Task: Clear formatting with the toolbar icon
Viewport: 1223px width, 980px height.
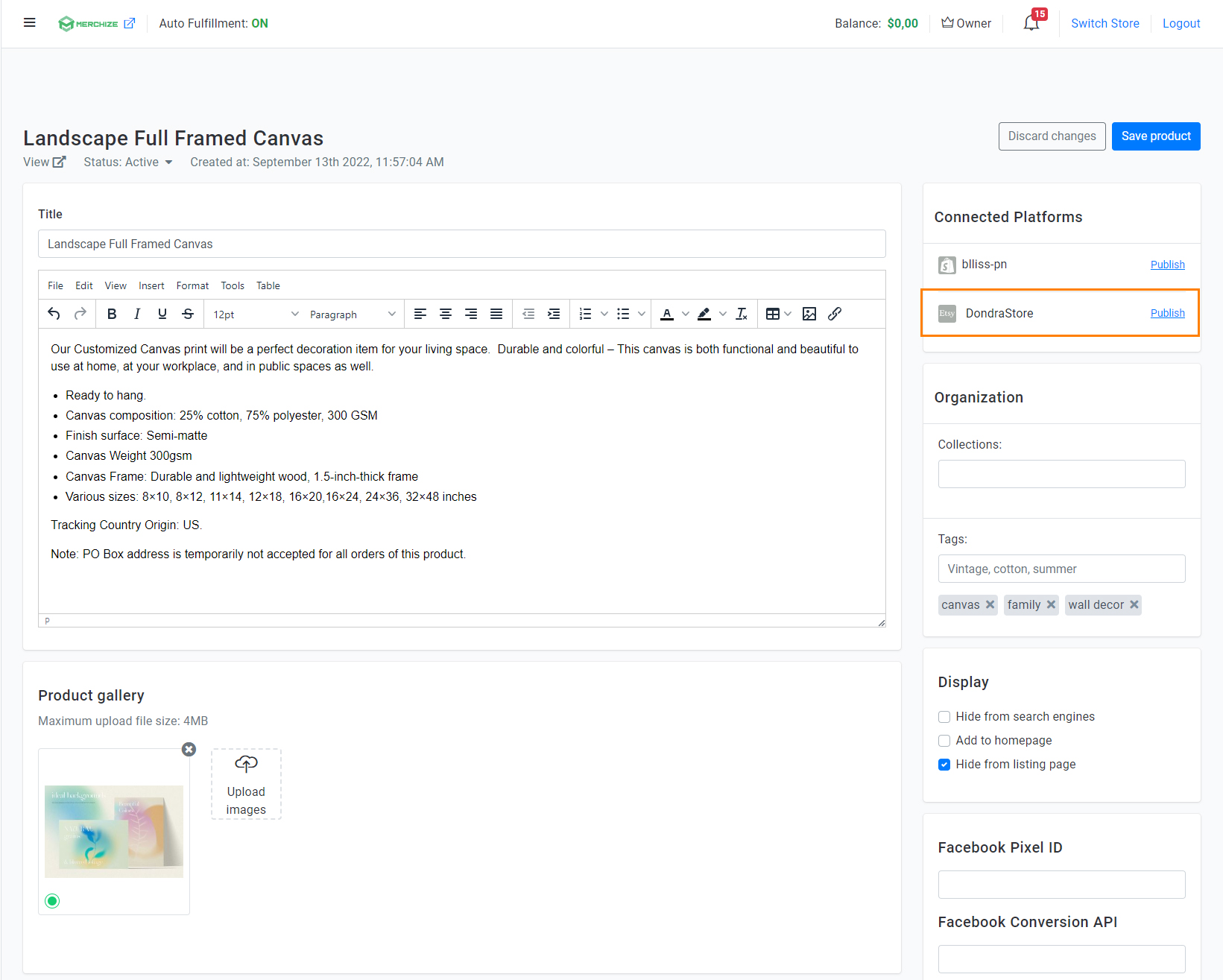Action: coord(742,314)
